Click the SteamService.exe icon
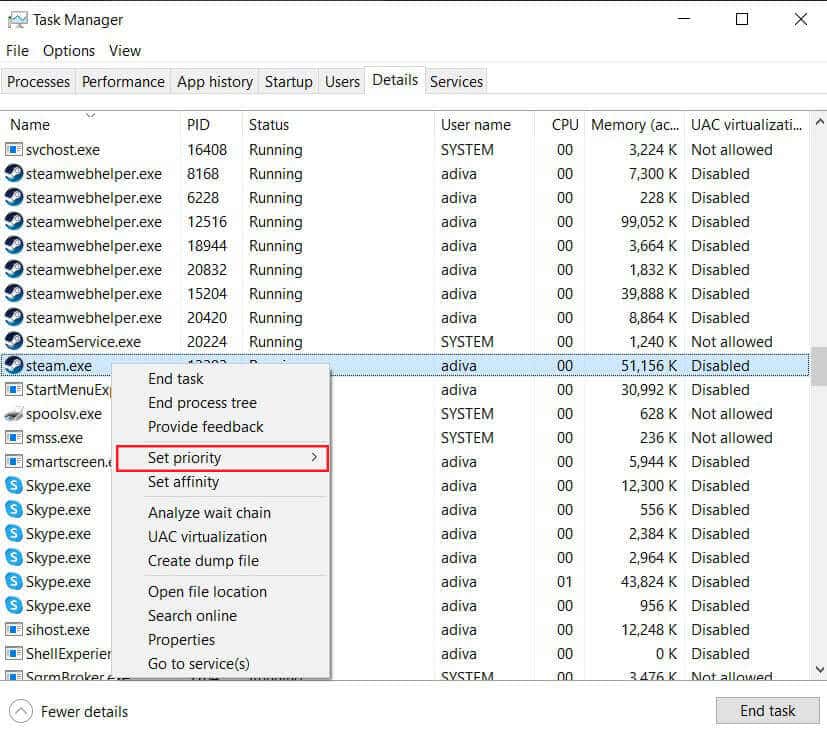827x741 pixels. [14, 342]
